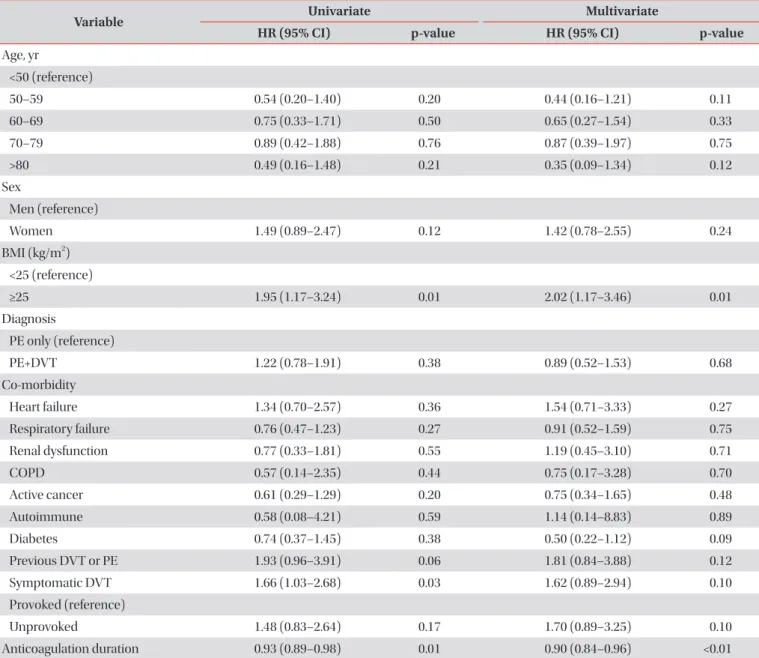Click the 'Multivariate' header label
This screenshot has width=759, height=658.
click(622, 11)
